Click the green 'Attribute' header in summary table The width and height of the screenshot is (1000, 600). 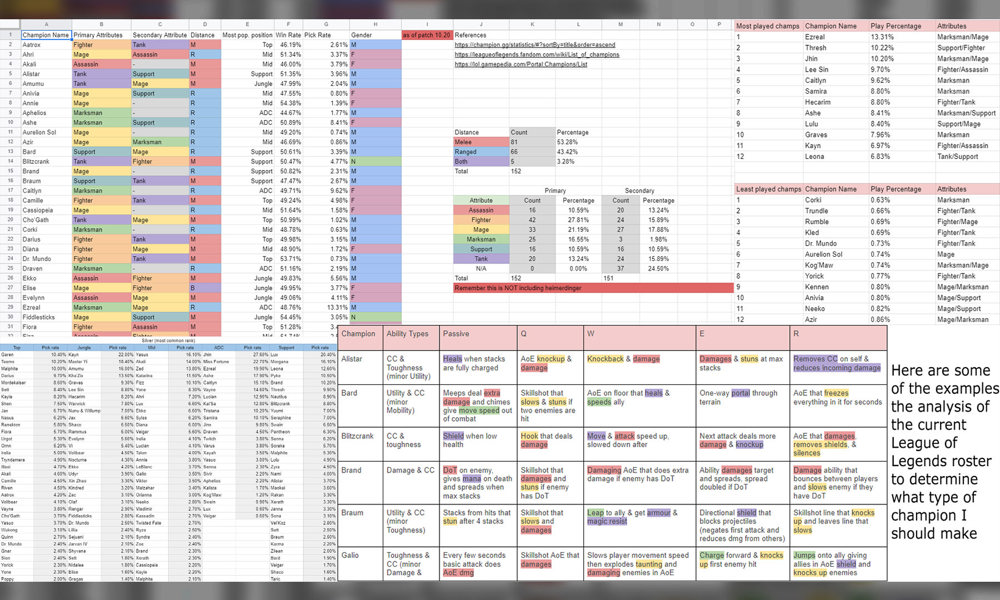coord(481,200)
